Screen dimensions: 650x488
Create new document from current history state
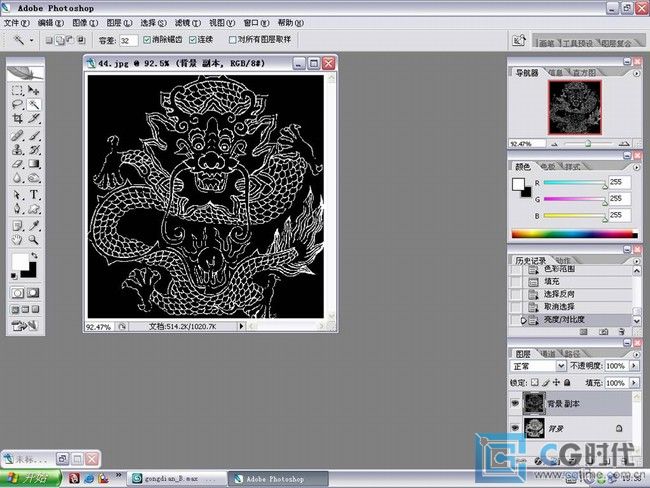[584, 332]
